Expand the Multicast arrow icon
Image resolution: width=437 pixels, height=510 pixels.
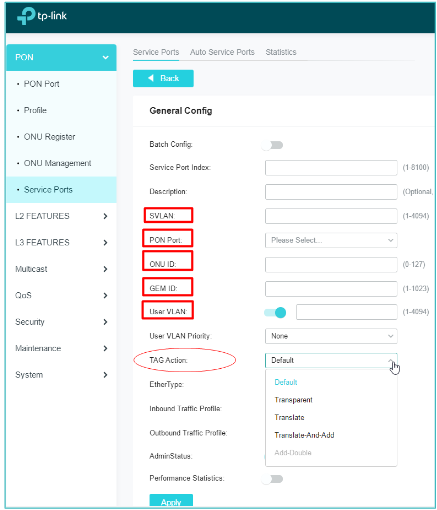coord(105,269)
